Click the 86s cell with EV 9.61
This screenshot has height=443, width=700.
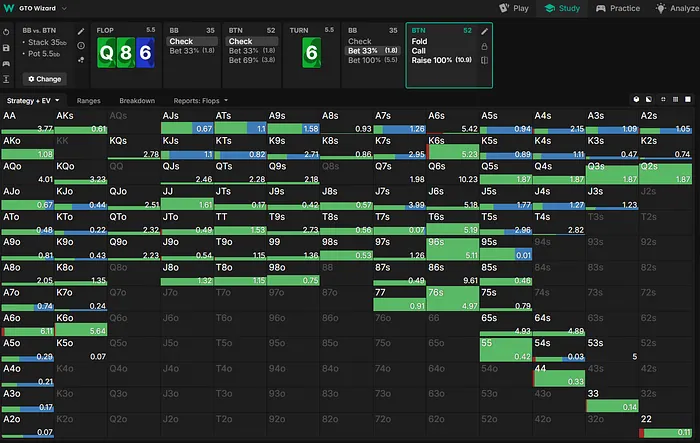(x=453, y=274)
